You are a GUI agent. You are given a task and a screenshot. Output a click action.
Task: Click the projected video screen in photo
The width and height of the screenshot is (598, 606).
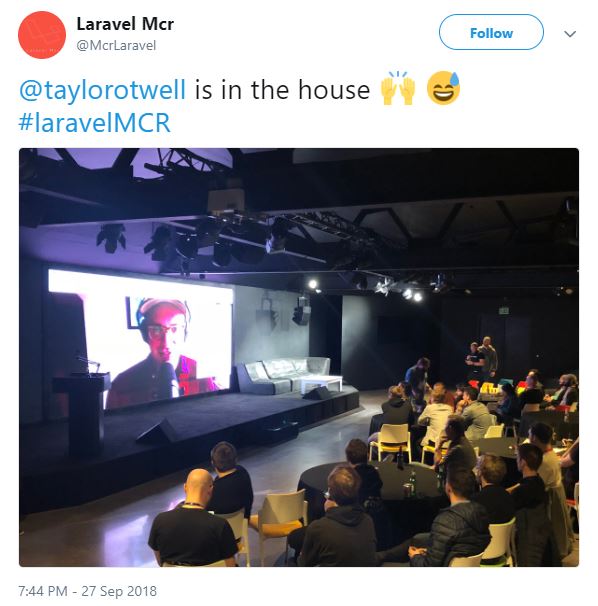pos(141,338)
